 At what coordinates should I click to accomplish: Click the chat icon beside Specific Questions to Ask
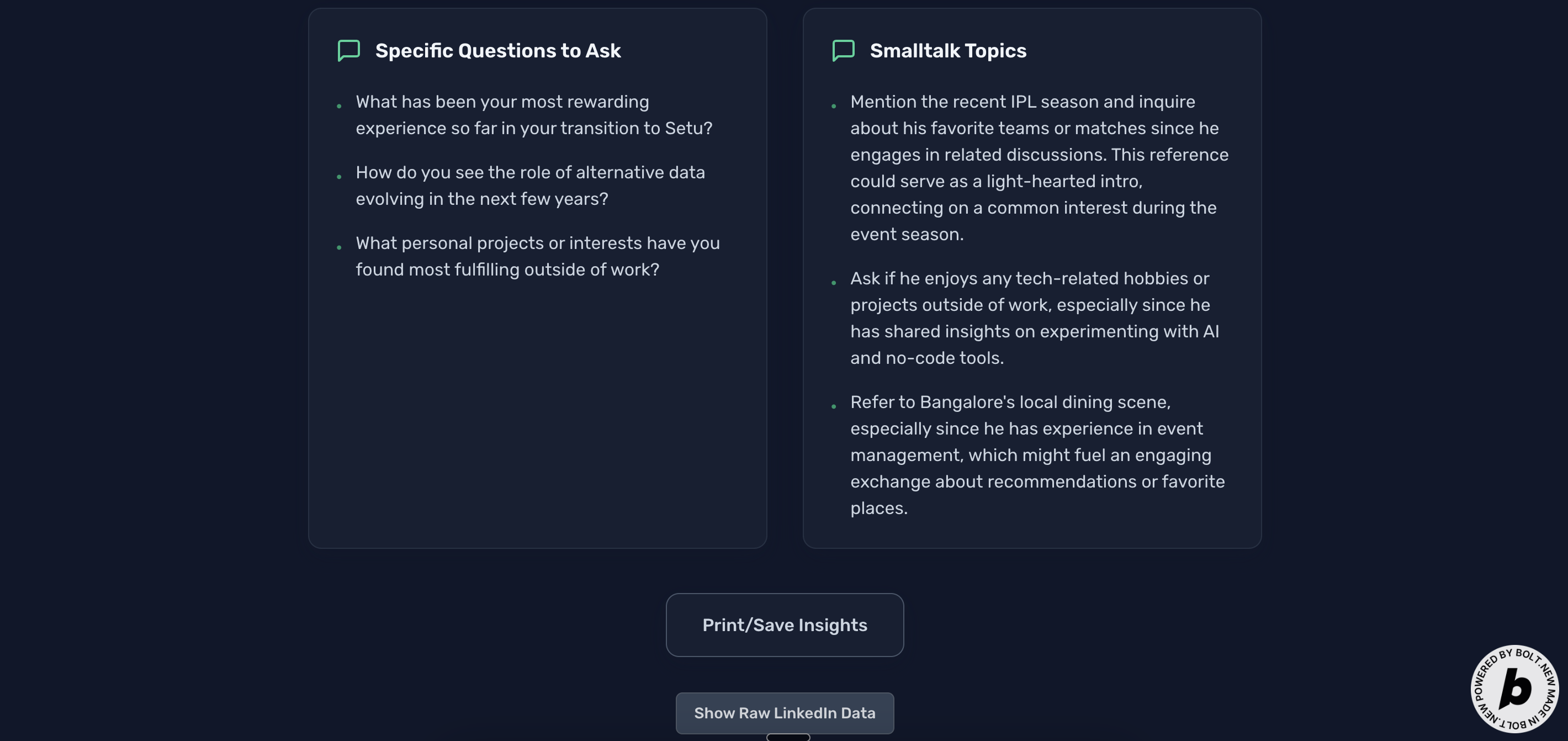349,51
